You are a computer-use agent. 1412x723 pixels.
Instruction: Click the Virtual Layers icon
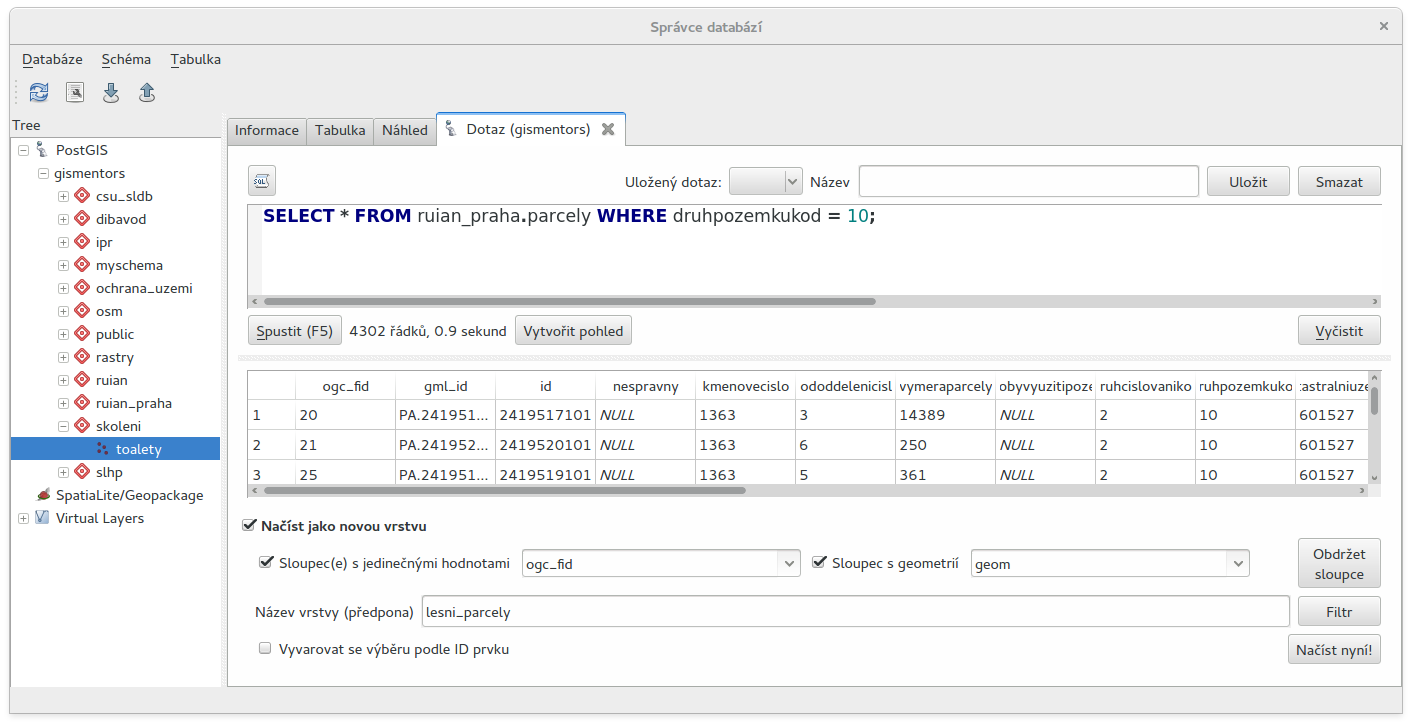(42, 518)
